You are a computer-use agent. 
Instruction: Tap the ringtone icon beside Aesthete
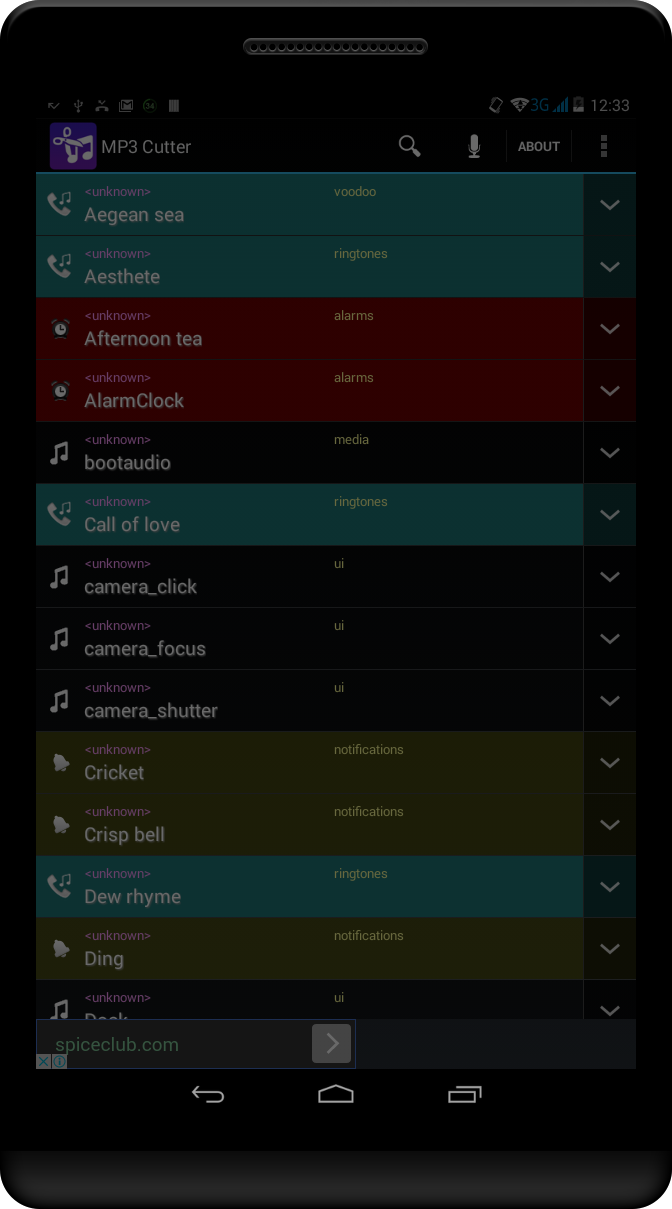(x=60, y=266)
